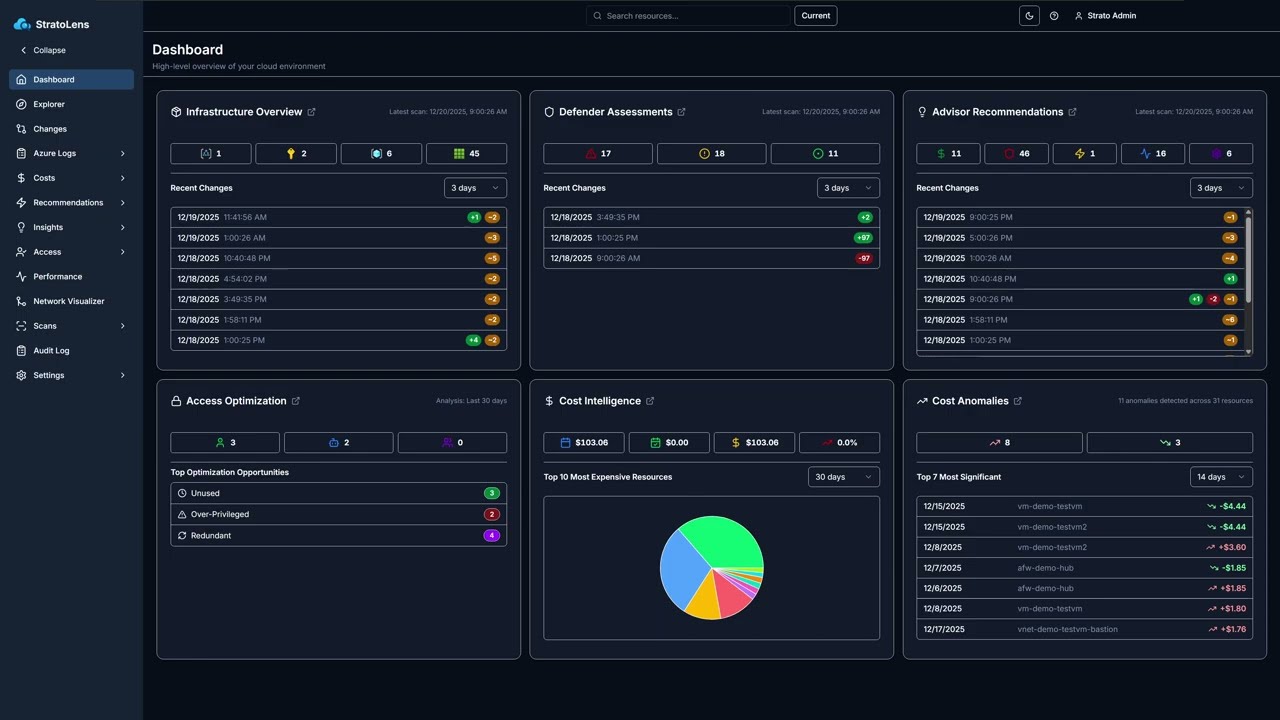The image size is (1280, 720).
Task: Click the blue pulse tile showing 16
Action: pos(1153,153)
